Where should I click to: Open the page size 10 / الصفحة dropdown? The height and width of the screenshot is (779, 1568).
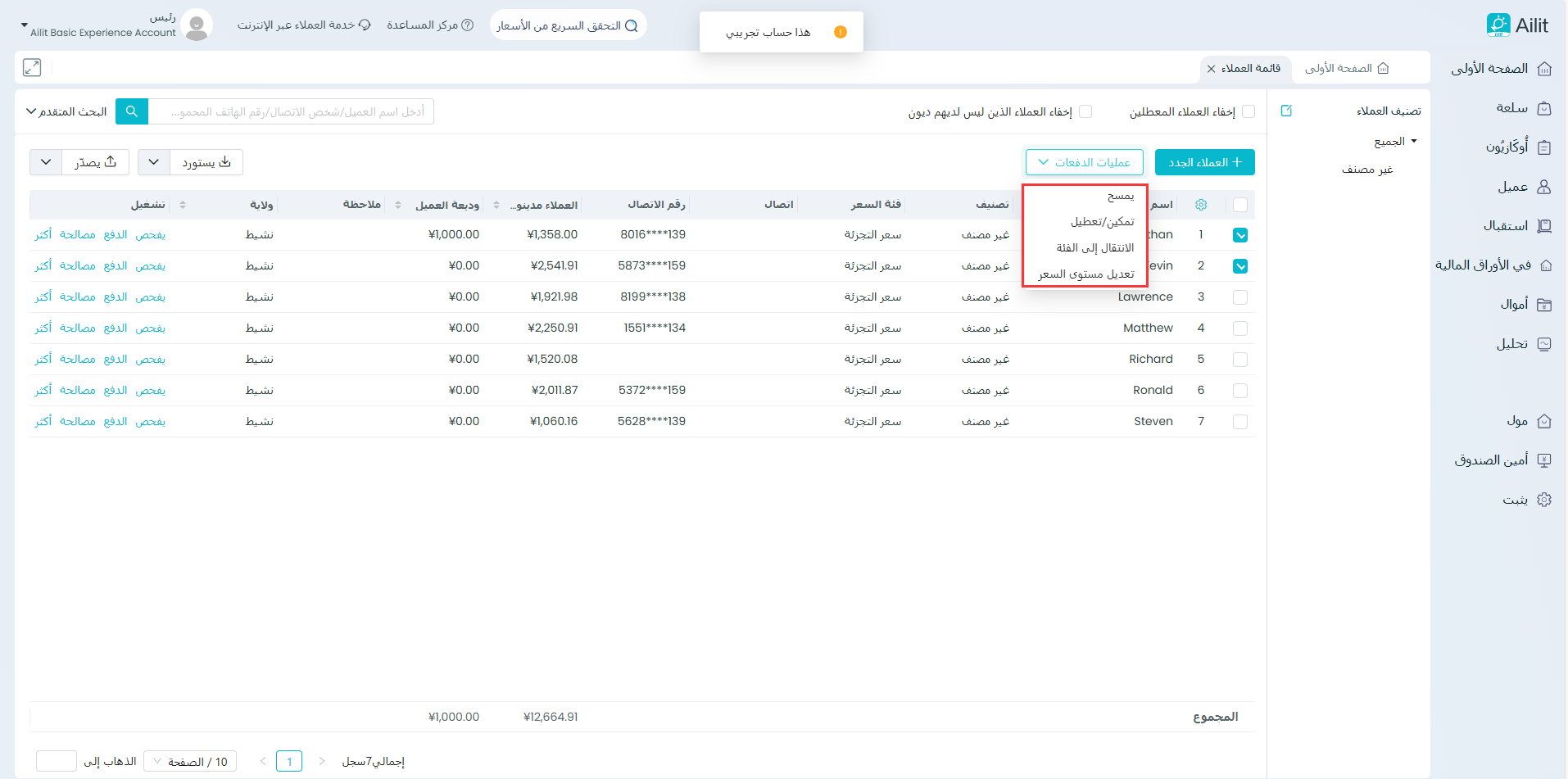[x=190, y=762]
